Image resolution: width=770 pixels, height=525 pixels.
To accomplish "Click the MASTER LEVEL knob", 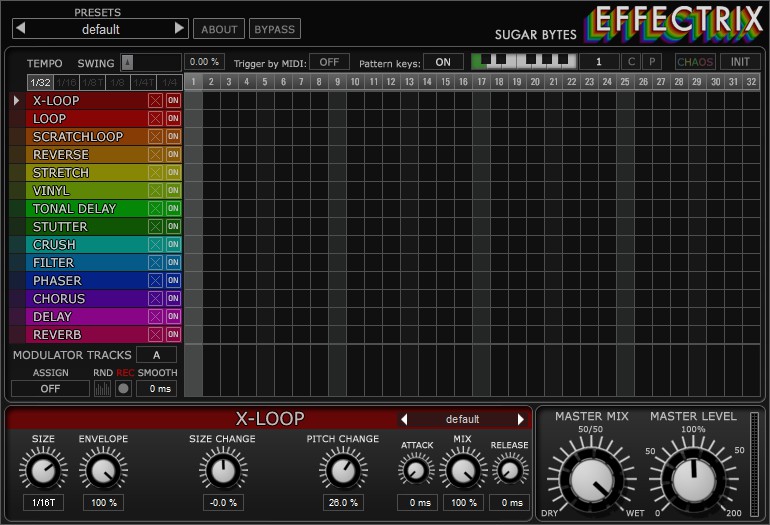I will coord(693,481).
